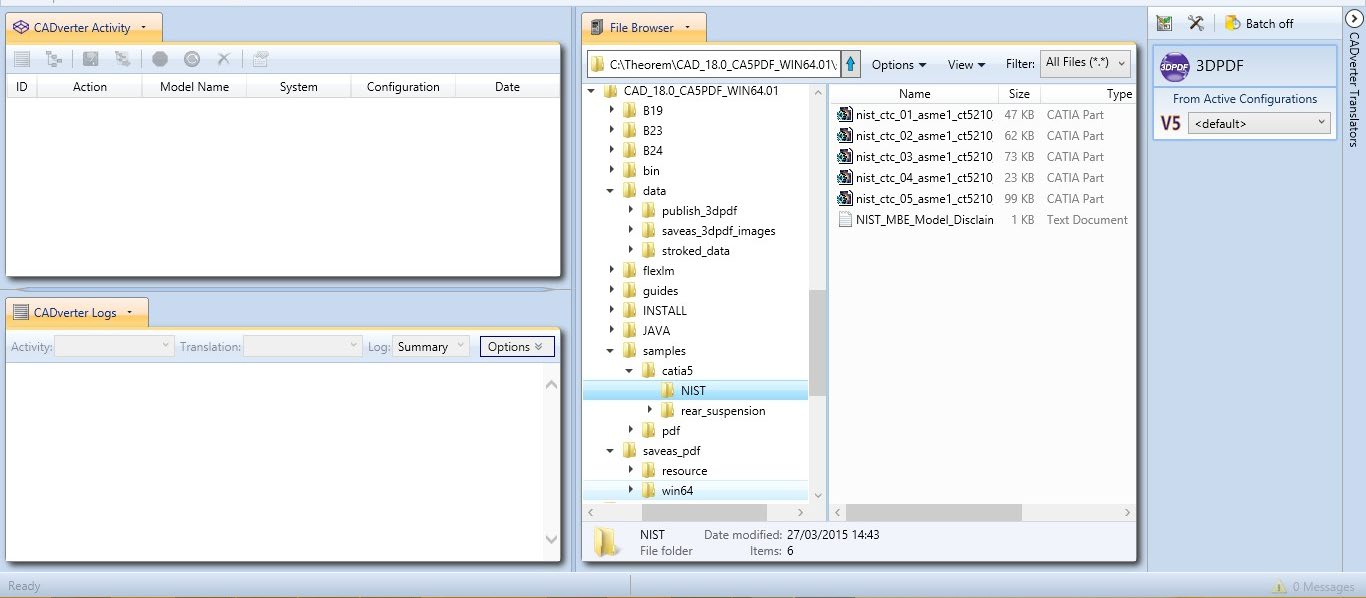Click the Options button in Logs panel
Viewport: 1366px width, 598px height.
tap(517, 347)
